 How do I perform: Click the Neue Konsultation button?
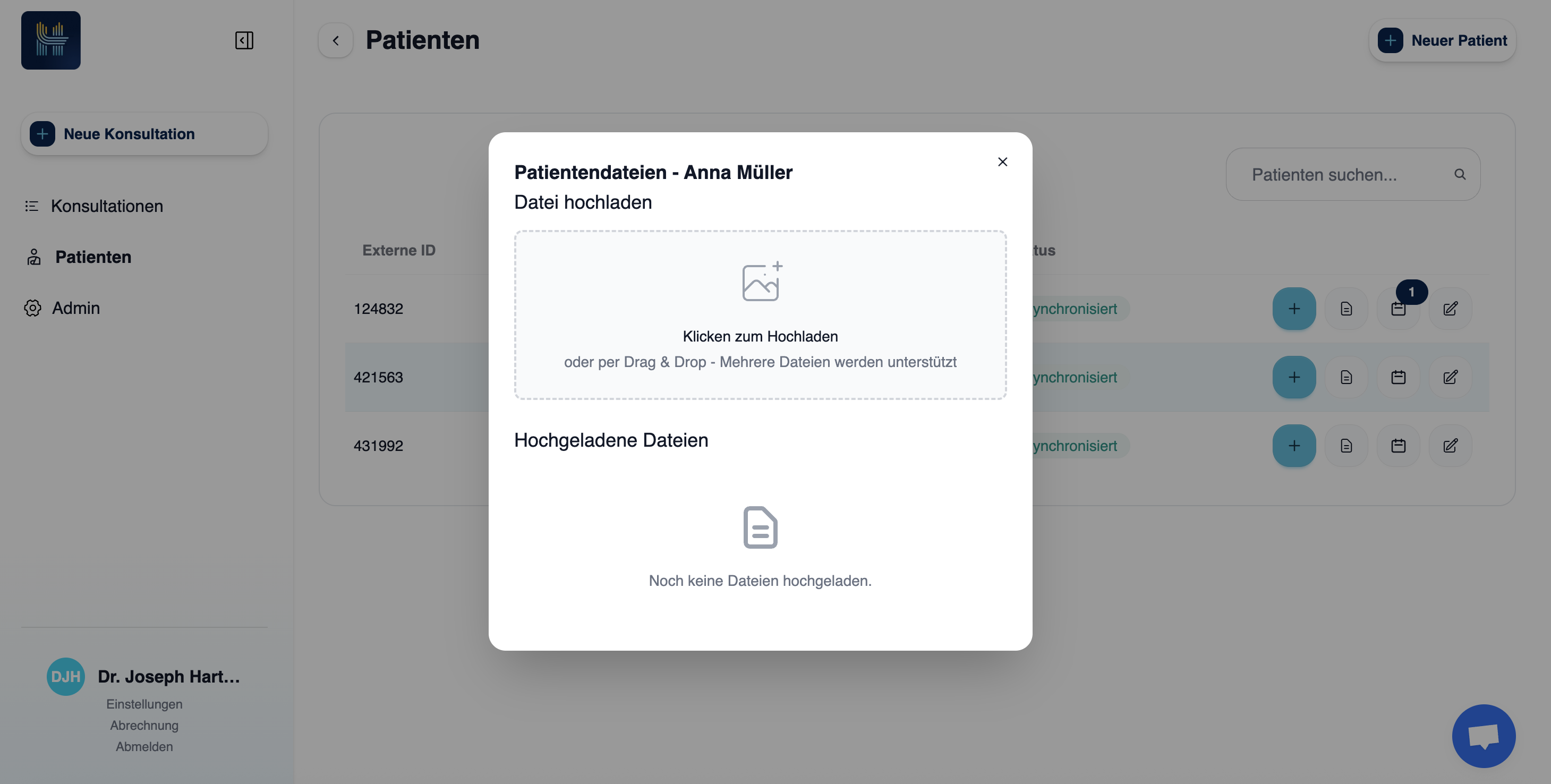coord(144,134)
